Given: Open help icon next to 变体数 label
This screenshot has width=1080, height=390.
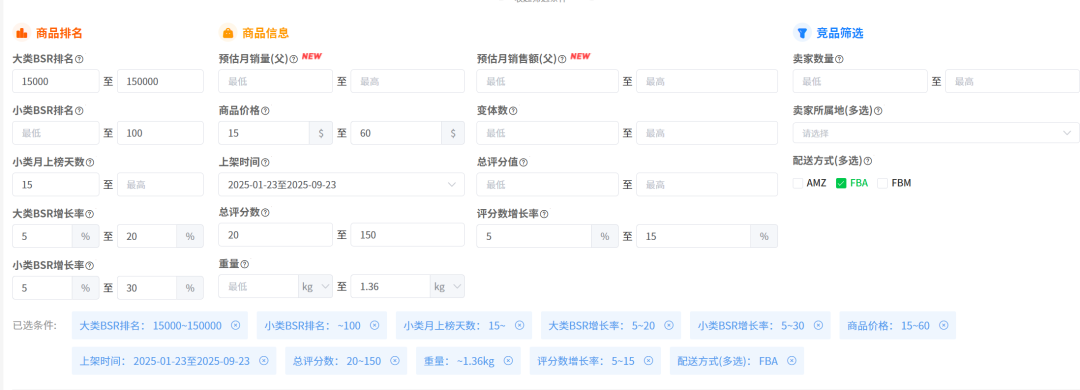Looking at the screenshot, I should click(x=513, y=110).
